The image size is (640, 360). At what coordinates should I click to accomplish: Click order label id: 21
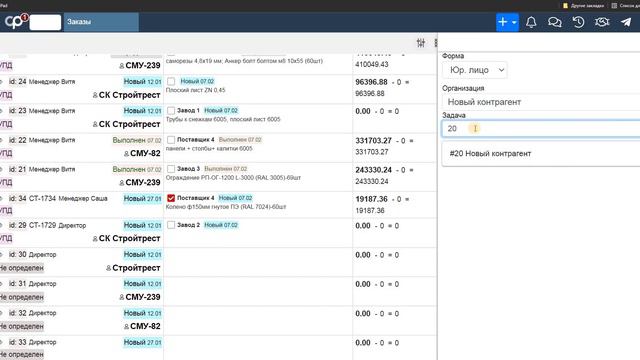pyautogui.click(x=18, y=169)
